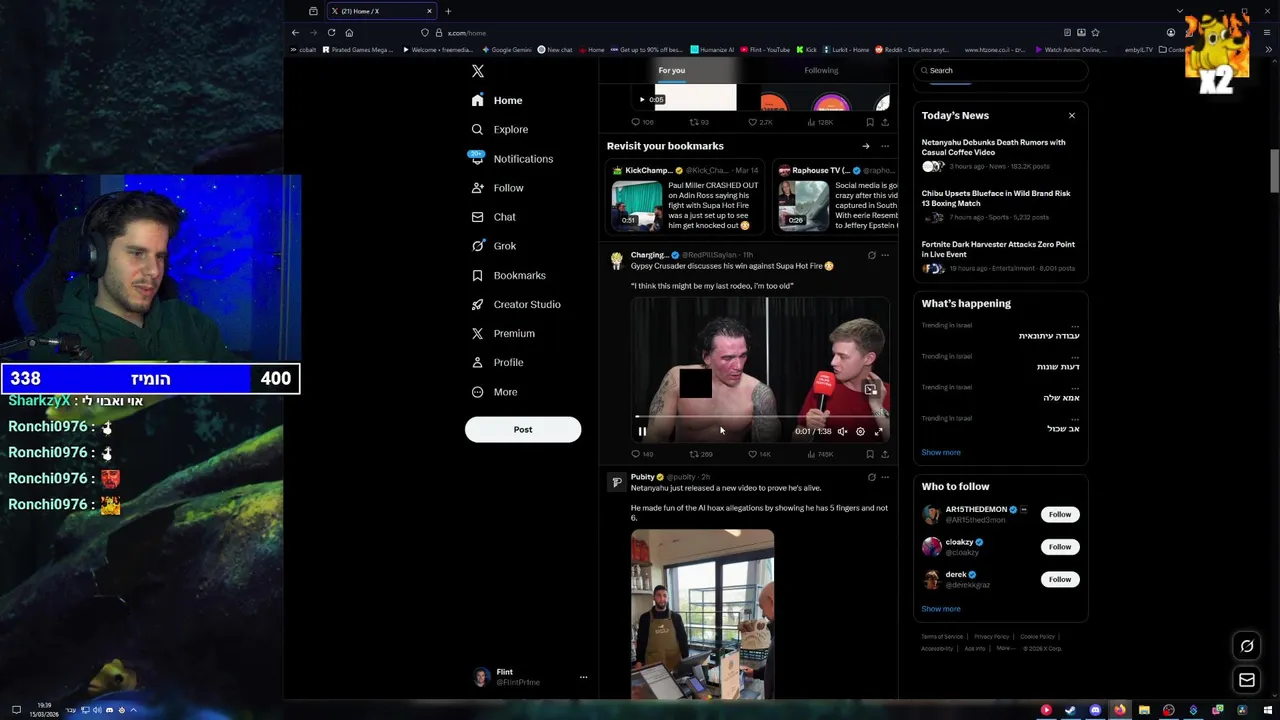Open Discord in the Windows taskbar

(1095, 710)
